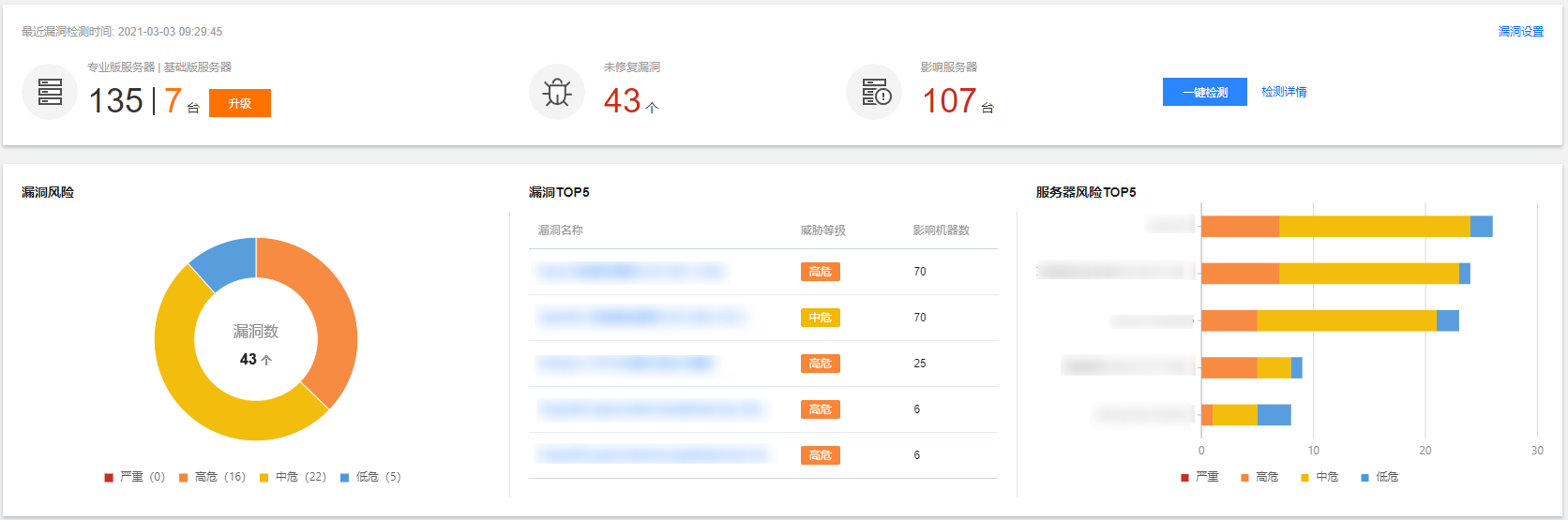Click 漏洞数 43 center label of donut
Viewport: 1568px width, 520px height.
tap(256, 345)
